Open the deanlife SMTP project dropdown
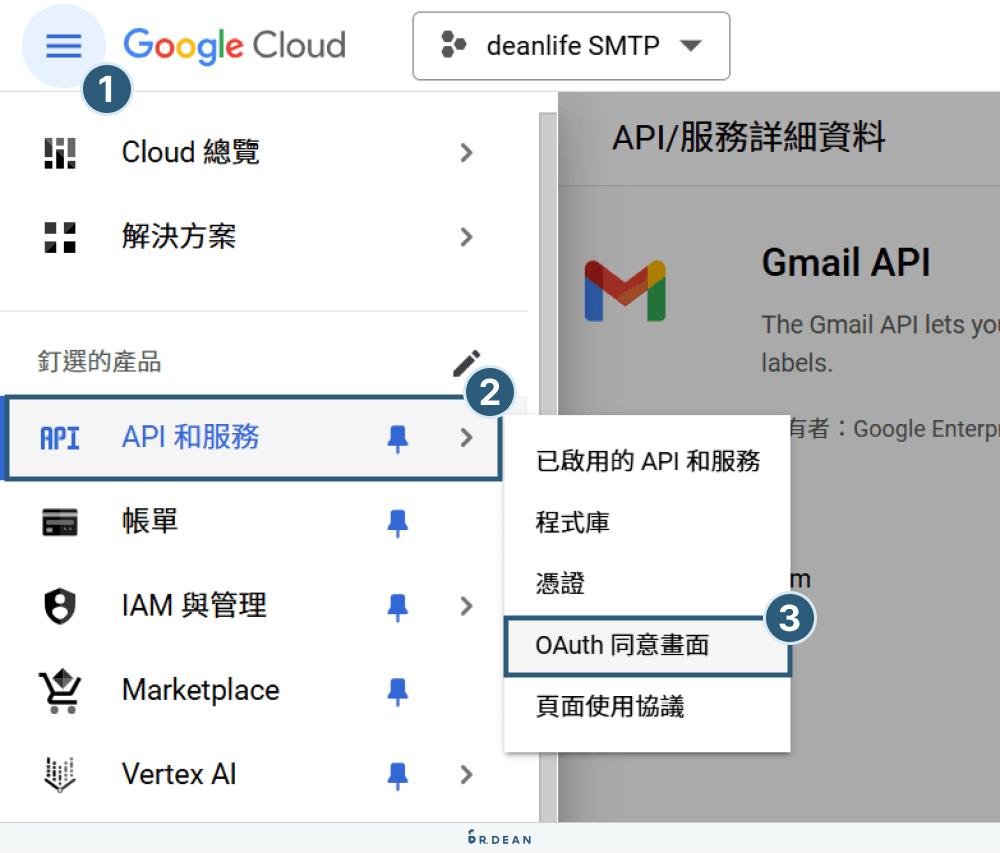Image resolution: width=1000 pixels, height=853 pixels. point(570,46)
